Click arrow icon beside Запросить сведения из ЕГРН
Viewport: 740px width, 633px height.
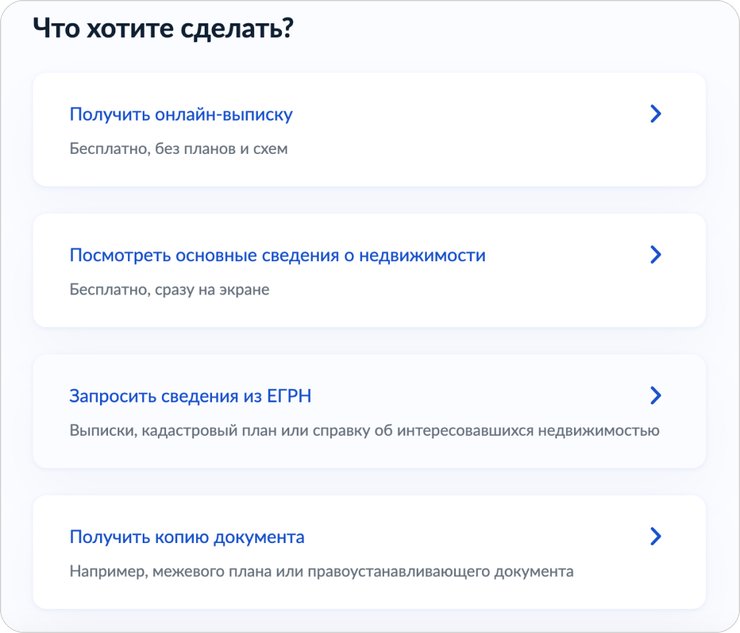(656, 396)
